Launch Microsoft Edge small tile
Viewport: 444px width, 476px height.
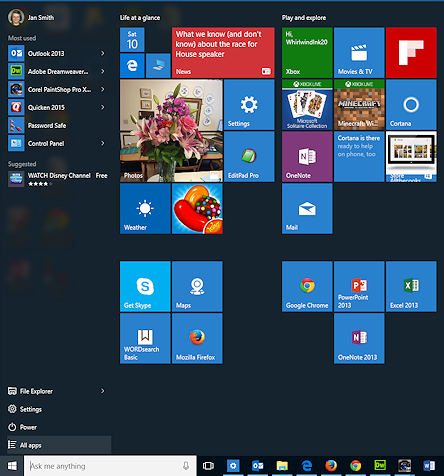(x=132, y=66)
